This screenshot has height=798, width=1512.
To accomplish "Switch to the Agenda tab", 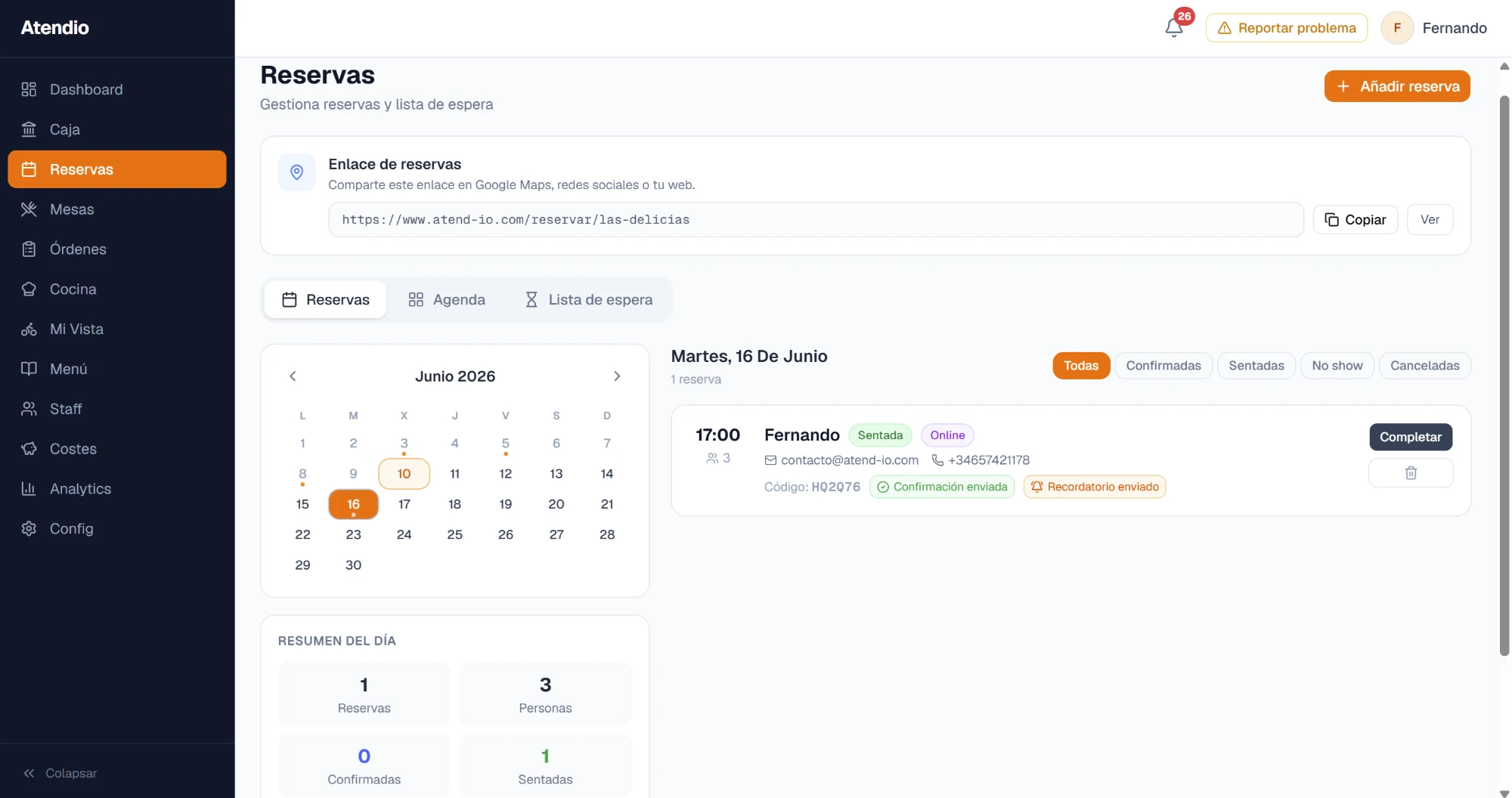I will pos(447,300).
